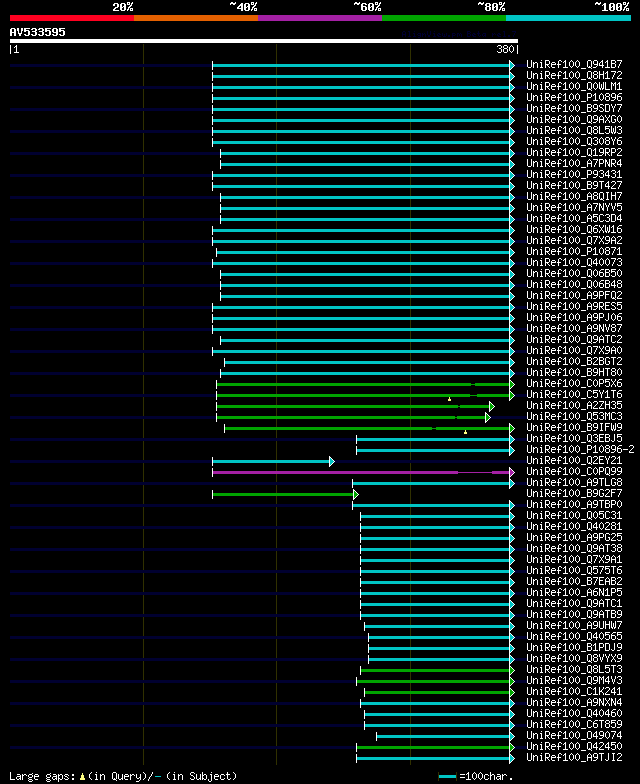Open the UniRef100_Q8H172 hit label

click(x=574, y=76)
